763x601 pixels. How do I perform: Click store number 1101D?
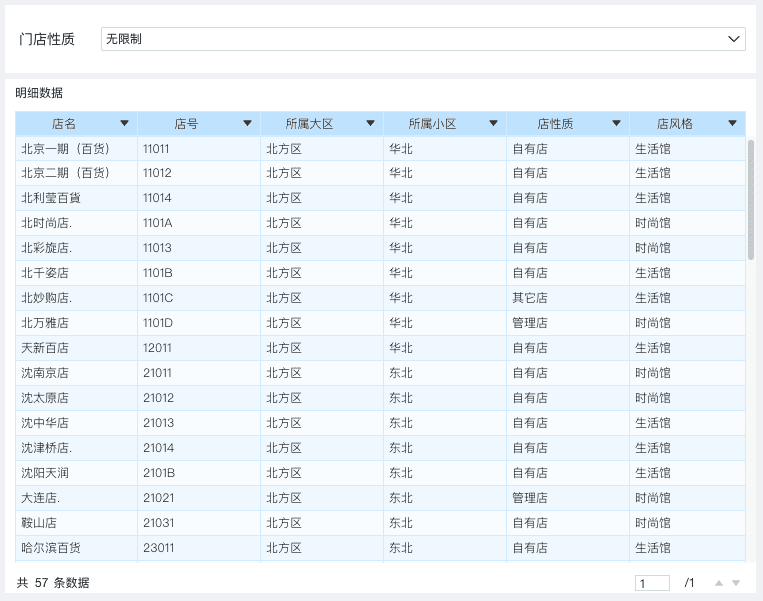(x=158, y=323)
